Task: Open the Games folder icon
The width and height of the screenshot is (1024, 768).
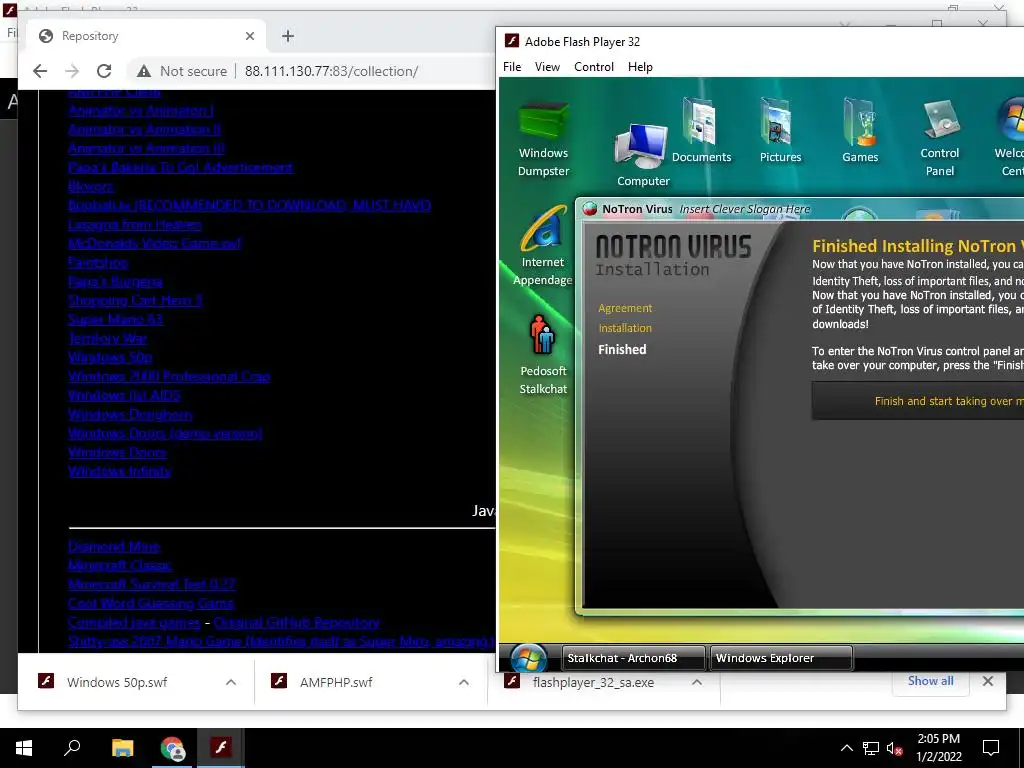Action: [859, 130]
